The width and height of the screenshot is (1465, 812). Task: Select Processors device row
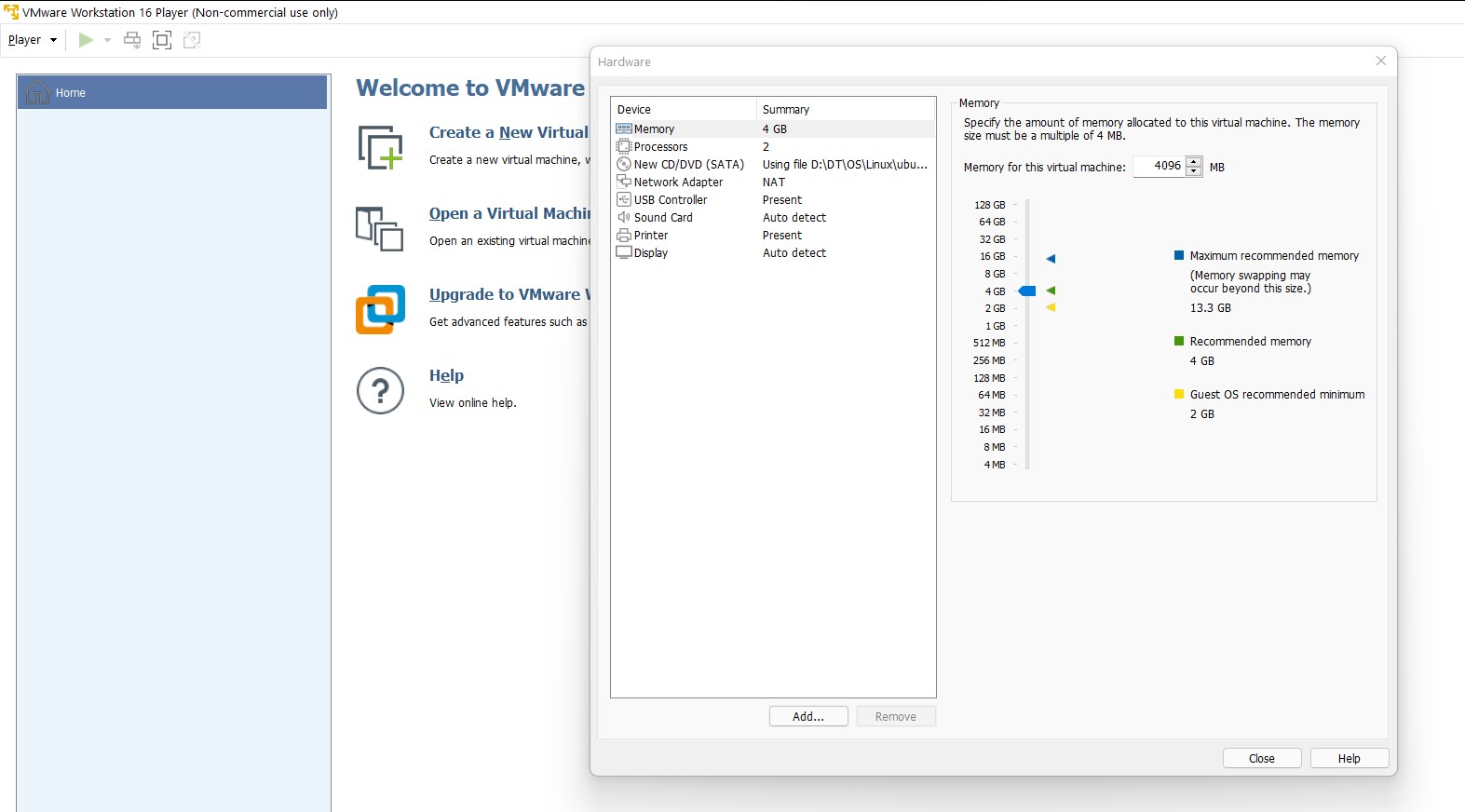(773, 147)
